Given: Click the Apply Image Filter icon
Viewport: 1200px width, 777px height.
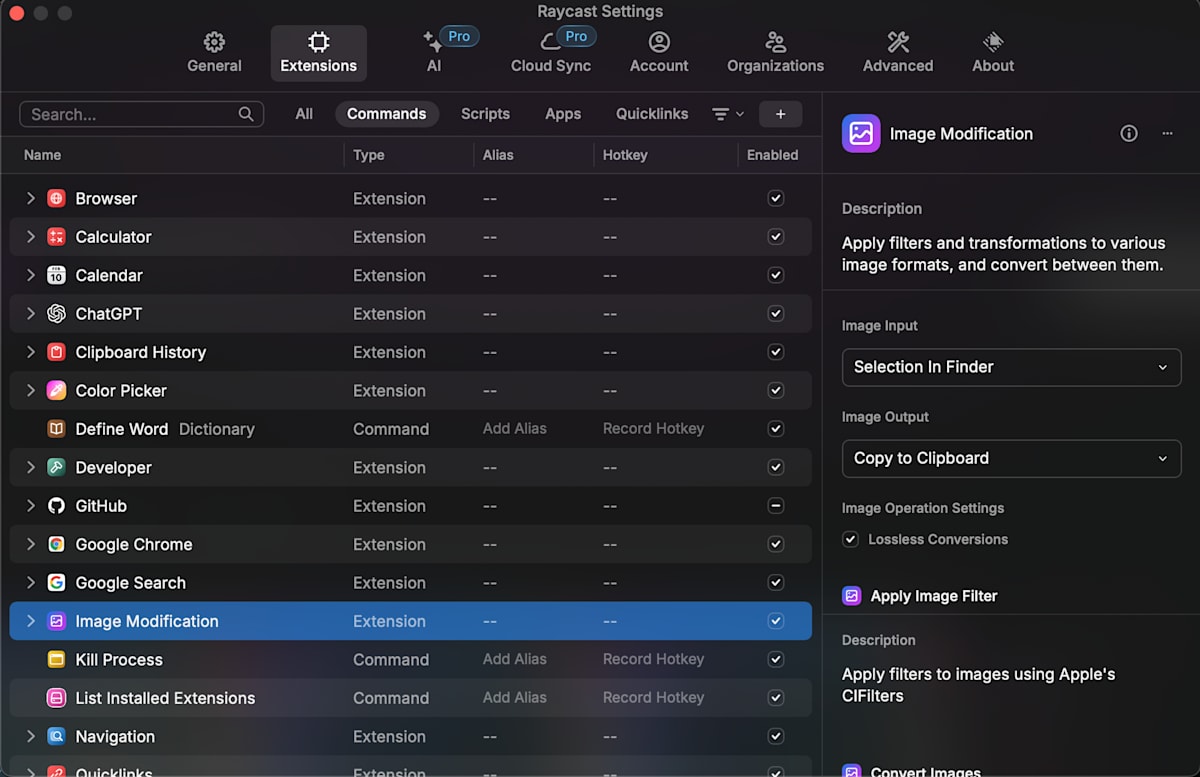Looking at the screenshot, I should click(852, 596).
